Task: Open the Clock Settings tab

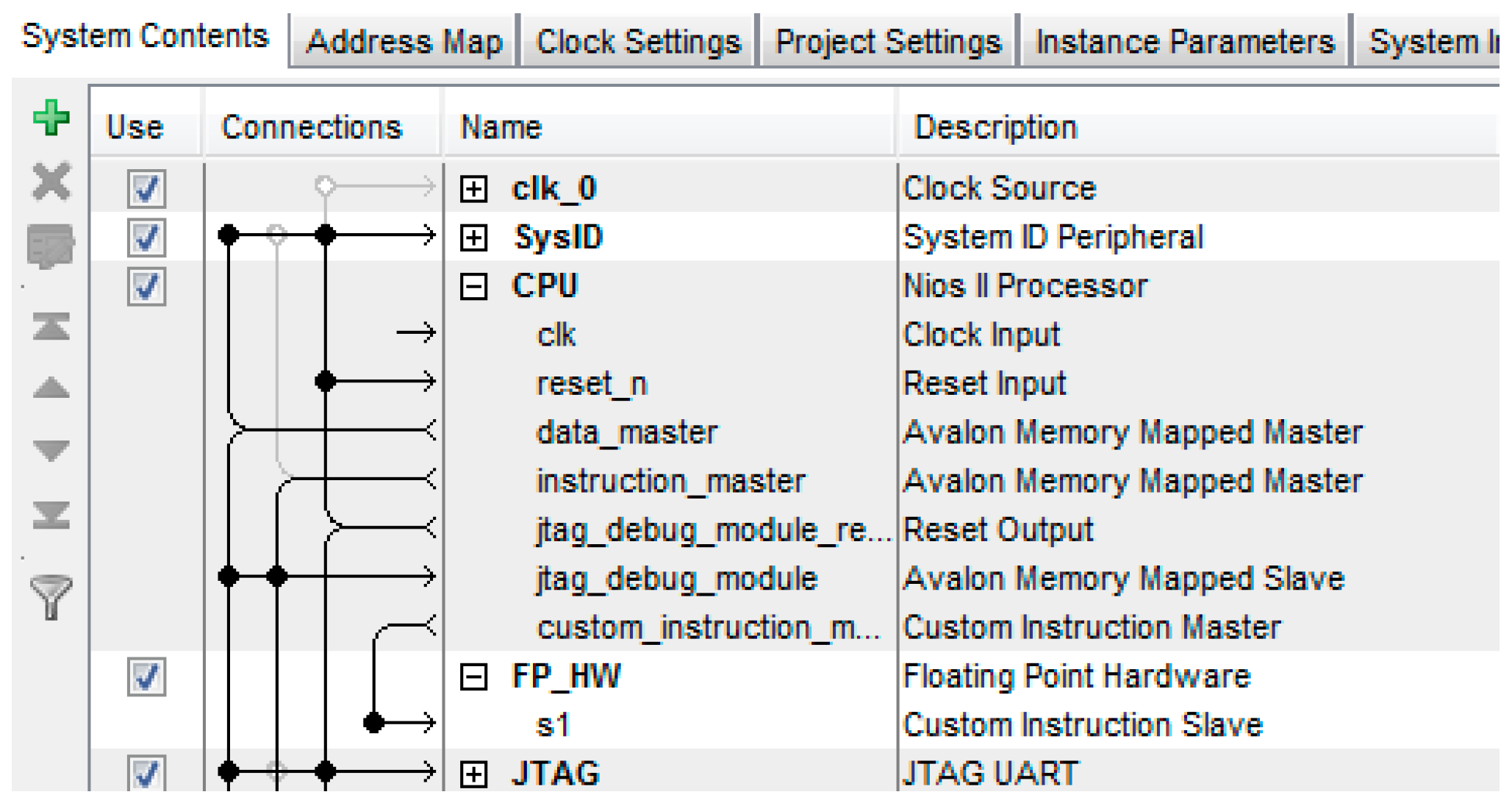Action: [638, 42]
